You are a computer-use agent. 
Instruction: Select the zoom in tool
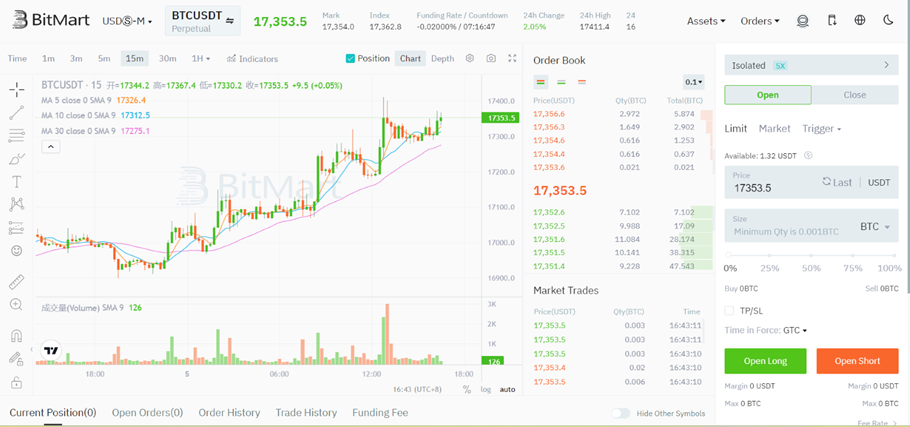click(17, 305)
